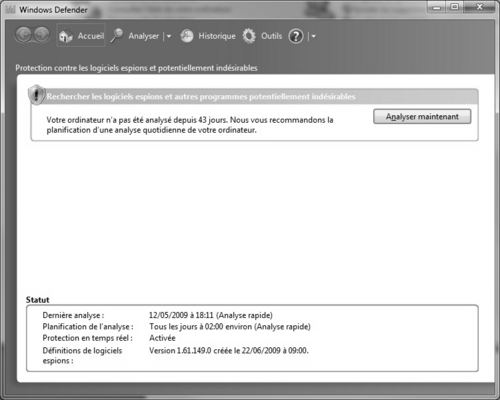Select the Analyser toolbar label

click(x=144, y=36)
